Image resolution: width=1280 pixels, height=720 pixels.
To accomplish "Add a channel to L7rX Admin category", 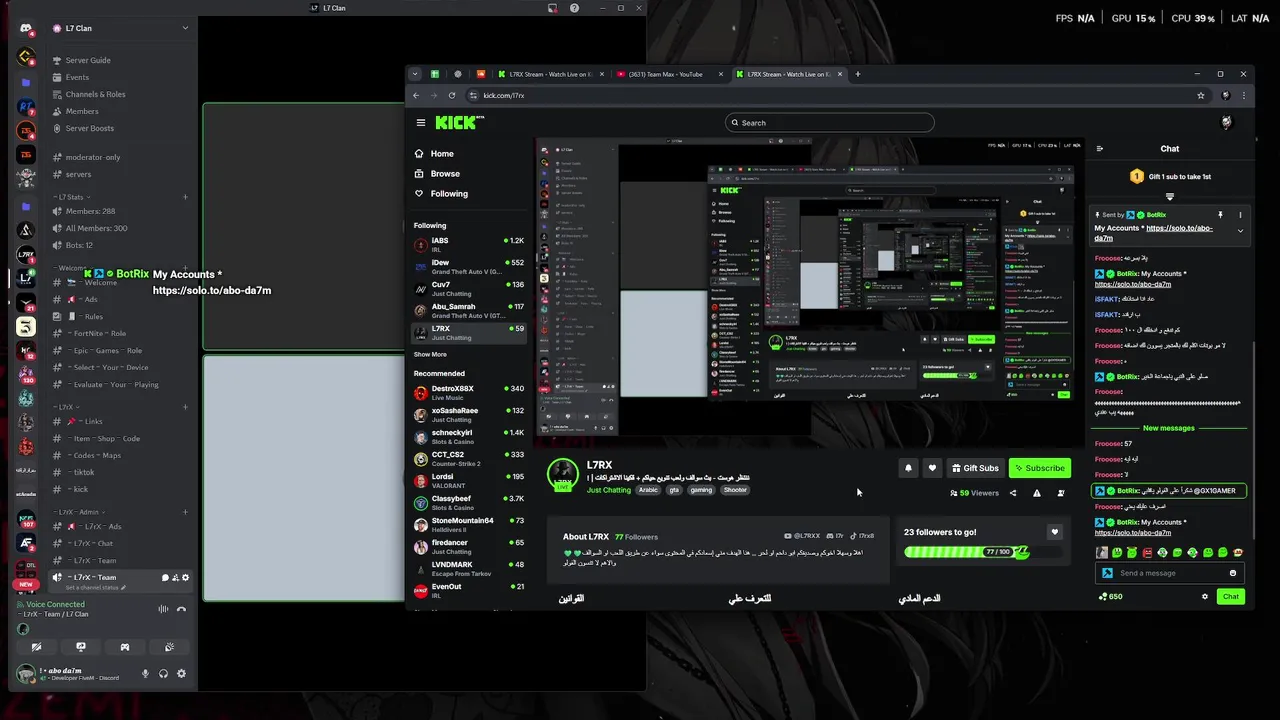I will (185, 512).
